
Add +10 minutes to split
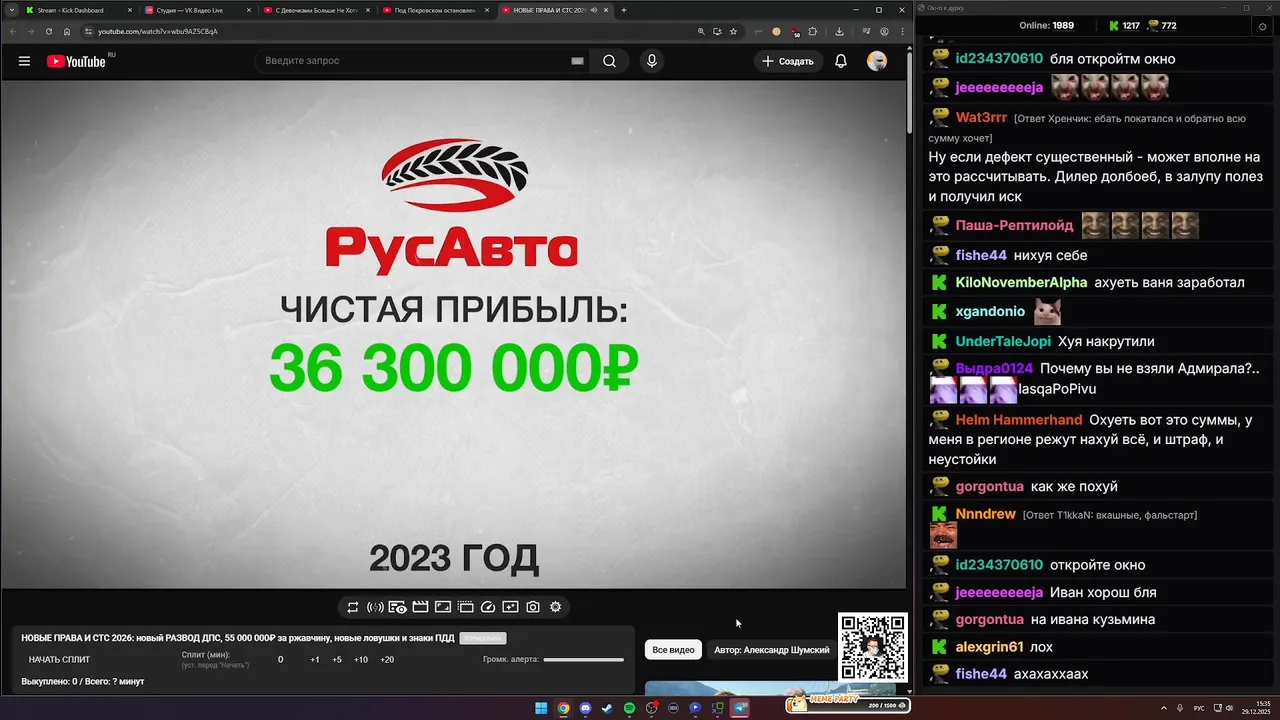tap(361, 660)
